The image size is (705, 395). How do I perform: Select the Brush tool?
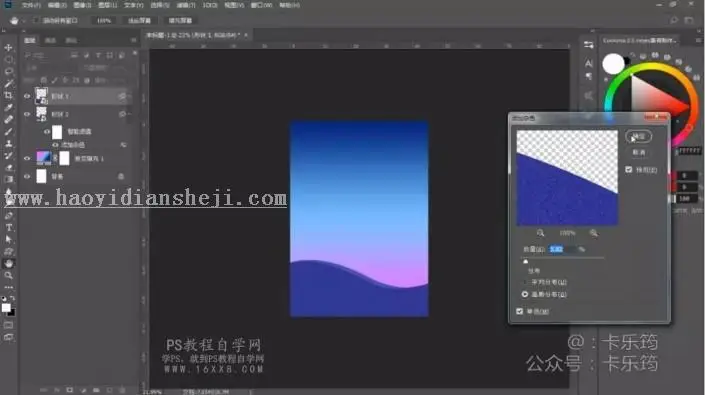pyautogui.click(x=8, y=132)
